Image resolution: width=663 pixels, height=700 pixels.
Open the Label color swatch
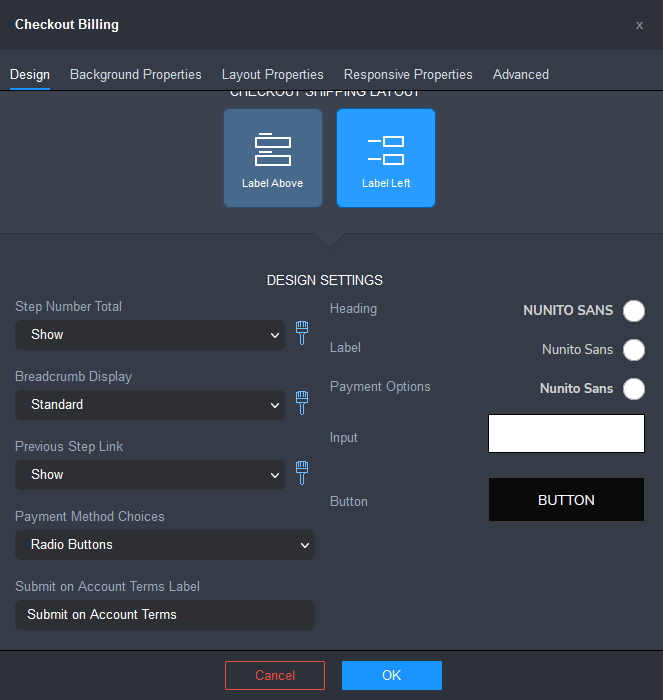(x=634, y=350)
